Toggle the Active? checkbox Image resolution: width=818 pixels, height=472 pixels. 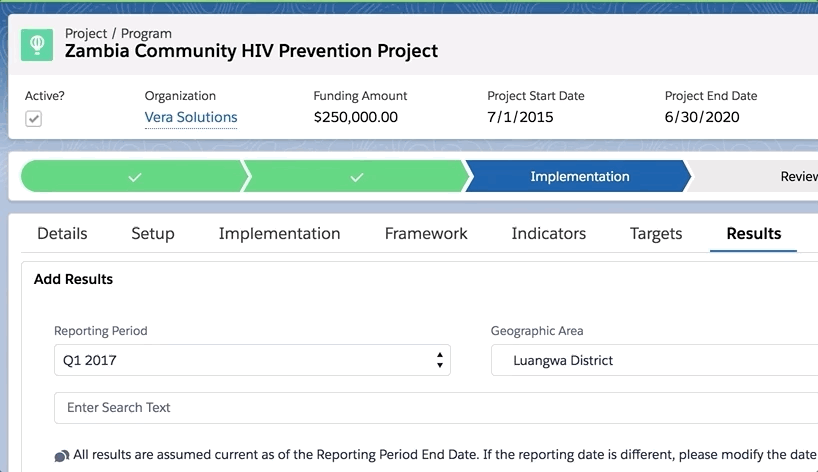point(33,119)
